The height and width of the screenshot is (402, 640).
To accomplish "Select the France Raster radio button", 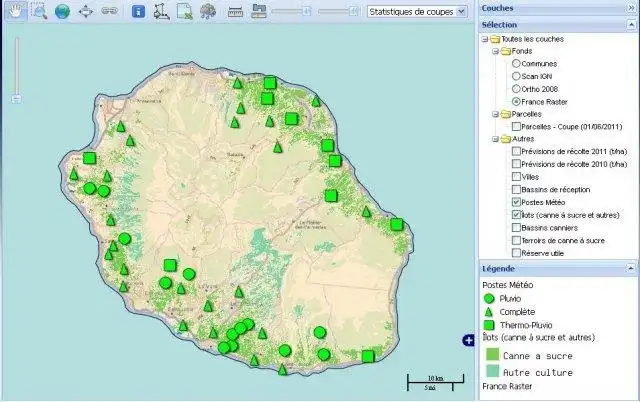I will 516,102.
